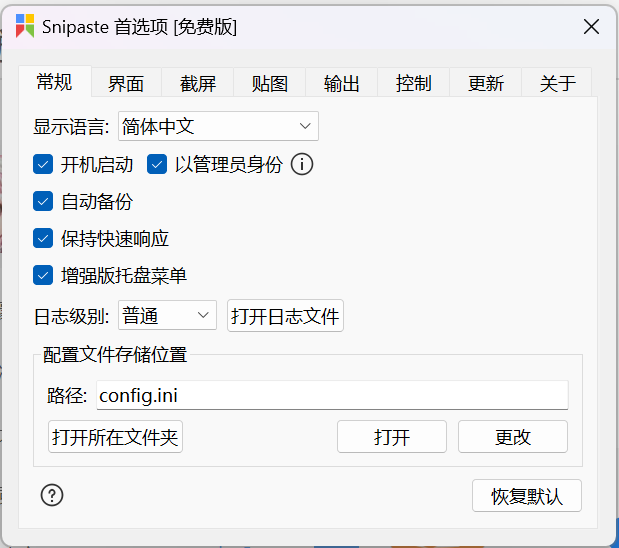Click the info icon beside 以管理员身份

(x=302, y=164)
